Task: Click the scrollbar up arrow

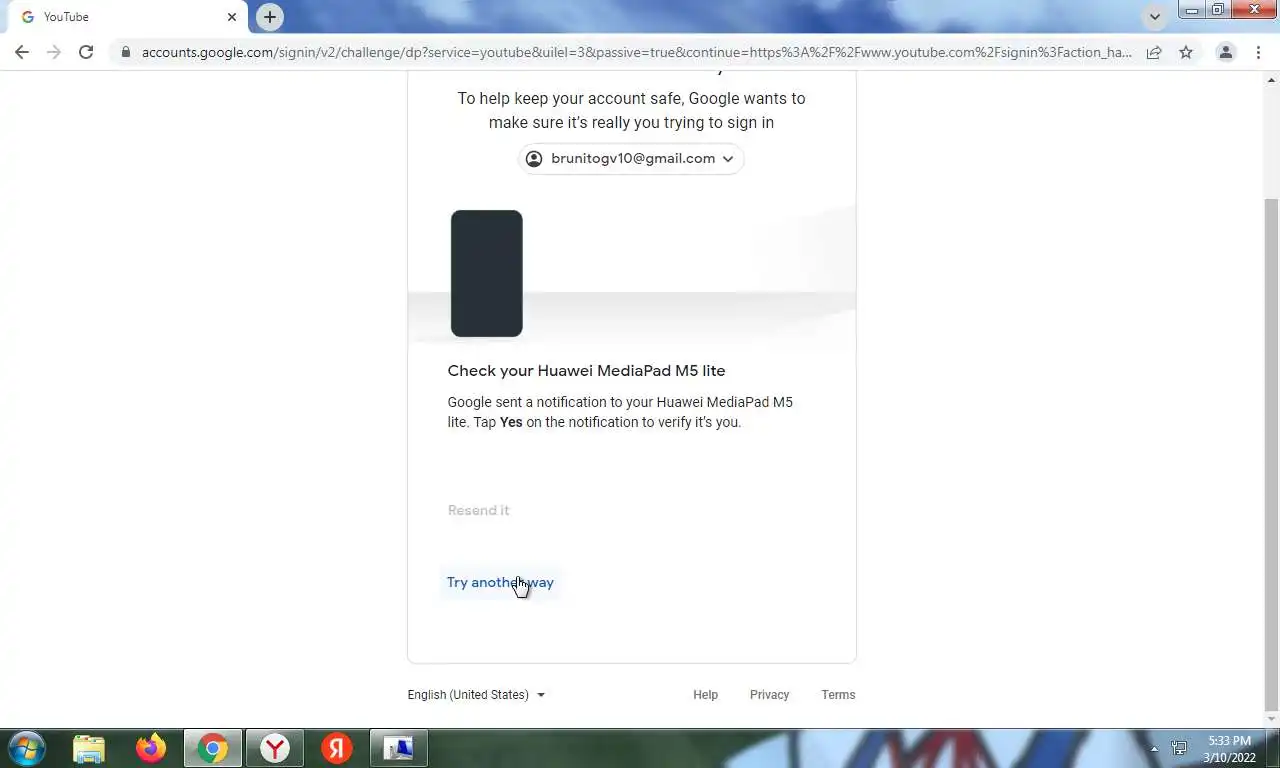Action: pyautogui.click(x=1272, y=79)
